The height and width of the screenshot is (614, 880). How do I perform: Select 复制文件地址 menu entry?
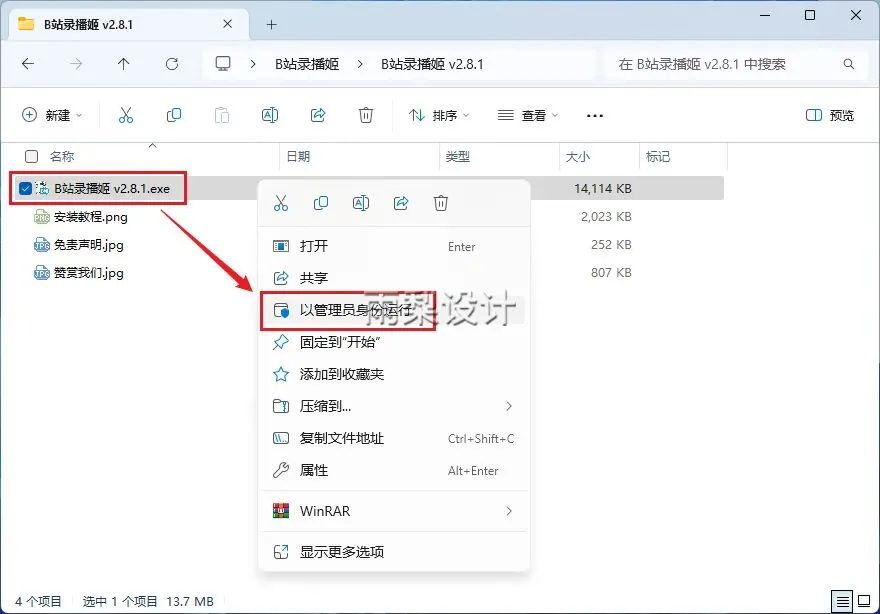394,438
